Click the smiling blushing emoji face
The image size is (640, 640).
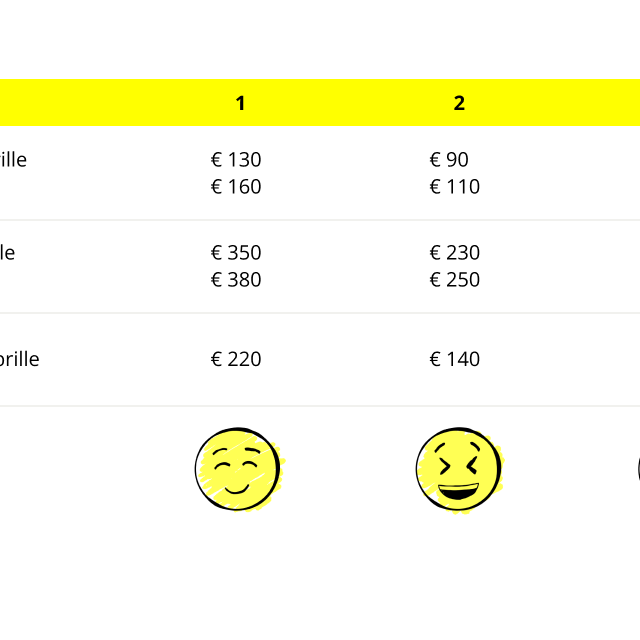[240, 469]
